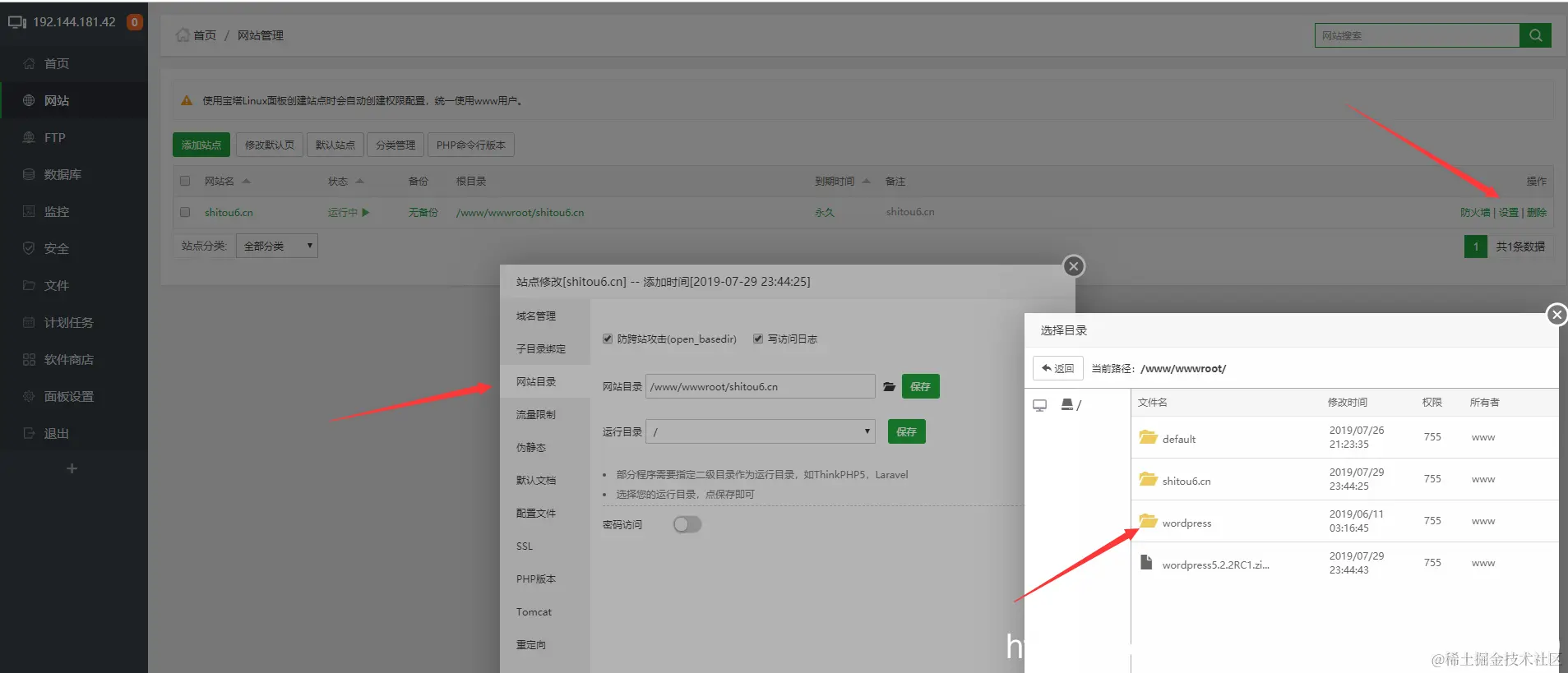Switch to the PHP版本 tab

click(545, 579)
